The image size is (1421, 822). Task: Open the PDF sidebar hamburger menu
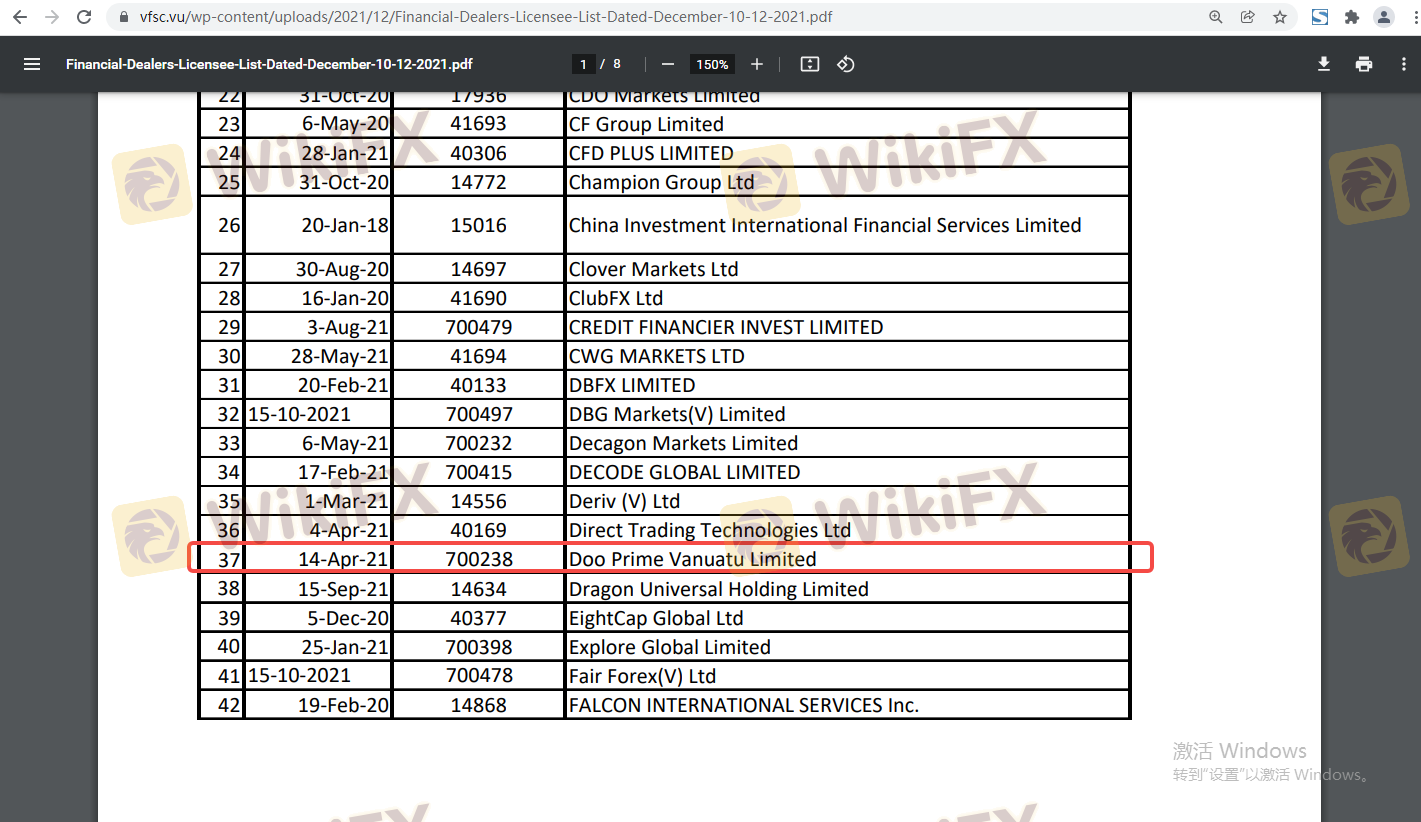pos(32,64)
